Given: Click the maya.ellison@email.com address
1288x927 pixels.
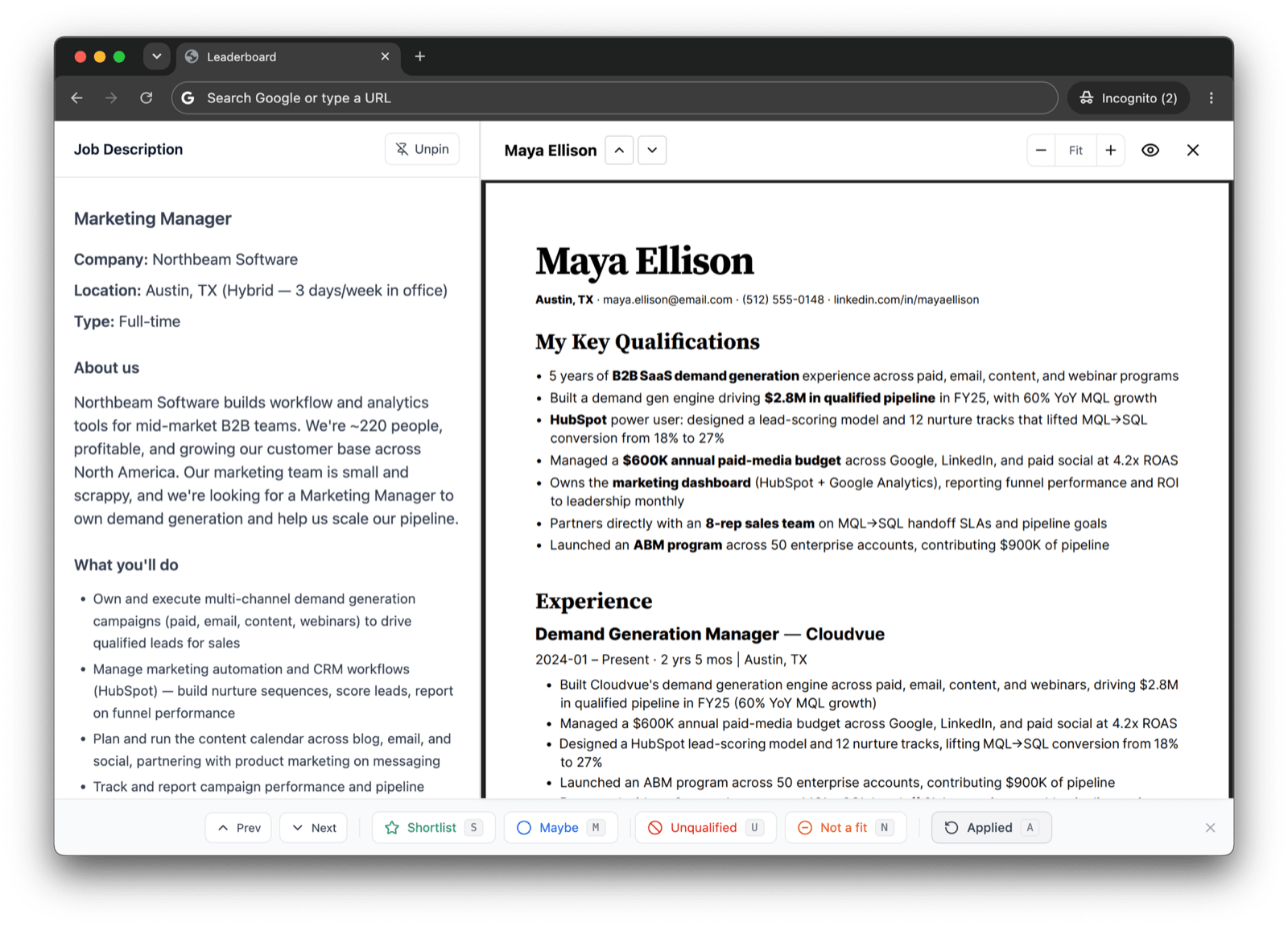Looking at the screenshot, I should 667,300.
